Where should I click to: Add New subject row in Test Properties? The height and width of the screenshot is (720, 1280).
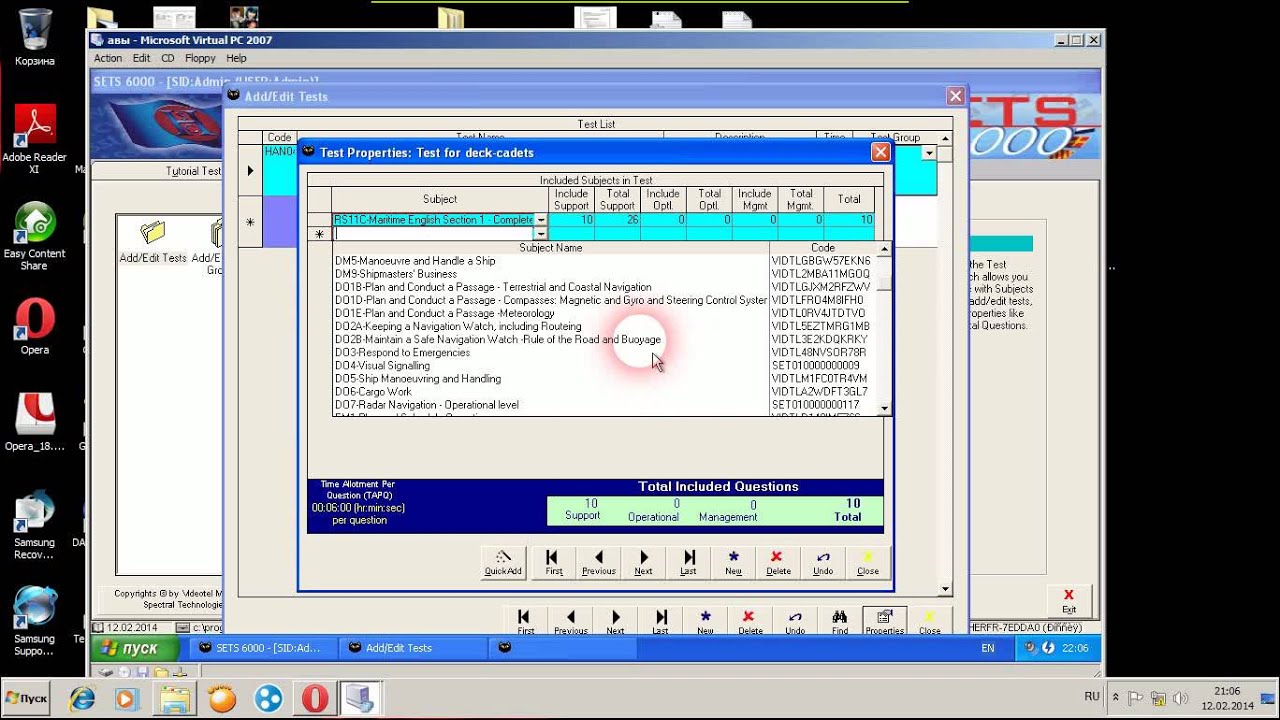pyautogui.click(x=733, y=562)
